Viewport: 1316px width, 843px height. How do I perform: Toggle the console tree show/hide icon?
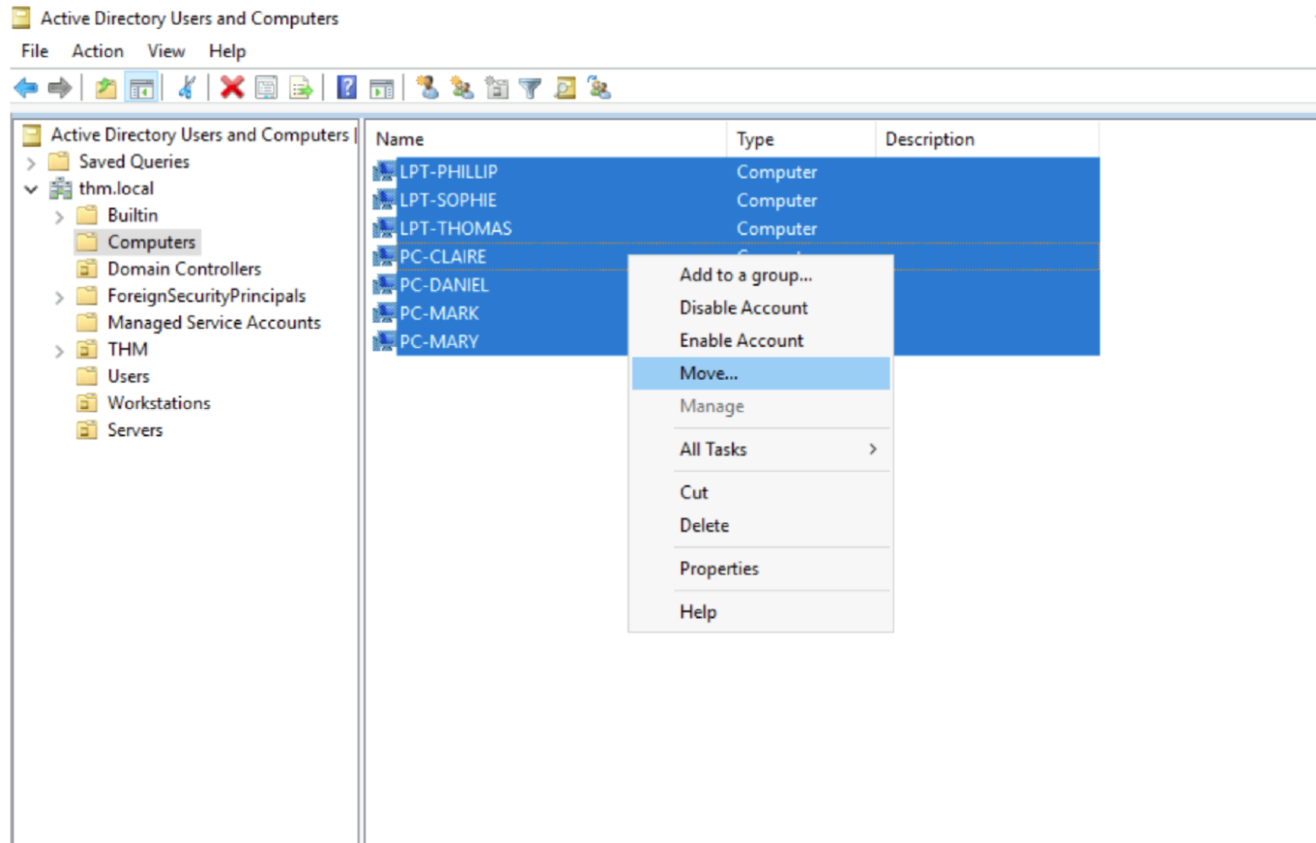coord(140,89)
